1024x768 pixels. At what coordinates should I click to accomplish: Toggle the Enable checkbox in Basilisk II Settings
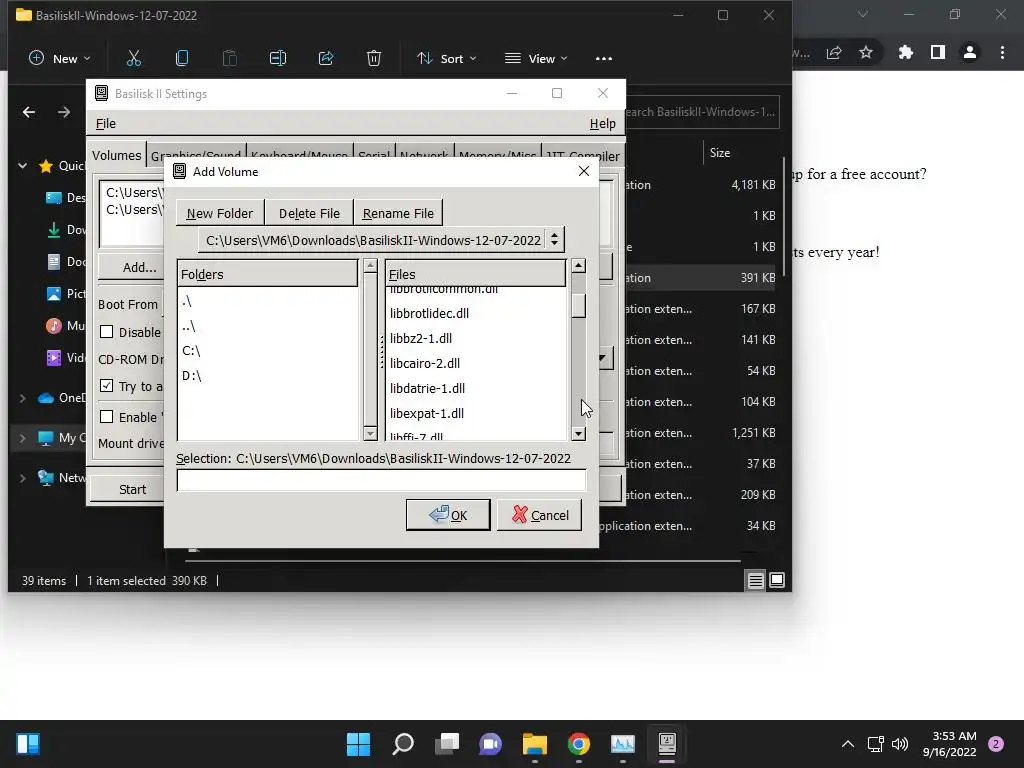pyautogui.click(x=106, y=417)
